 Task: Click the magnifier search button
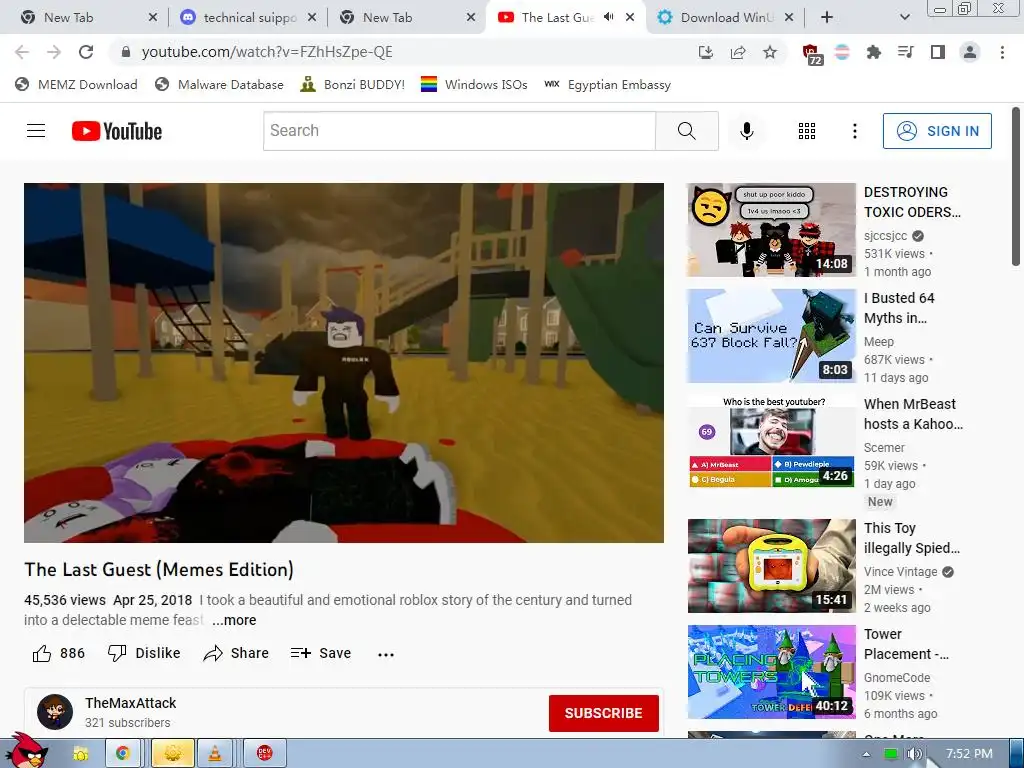(x=686, y=131)
